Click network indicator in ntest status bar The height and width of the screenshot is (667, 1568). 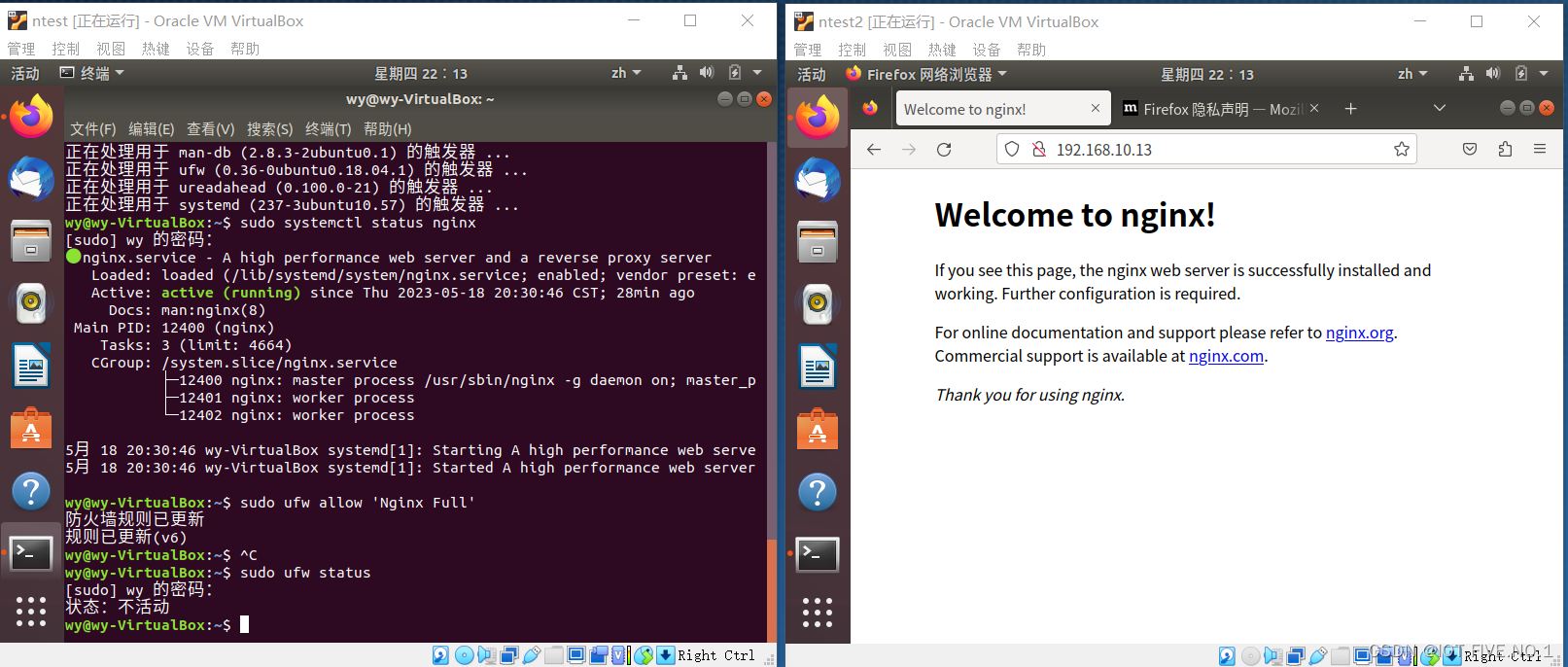[508, 655]
